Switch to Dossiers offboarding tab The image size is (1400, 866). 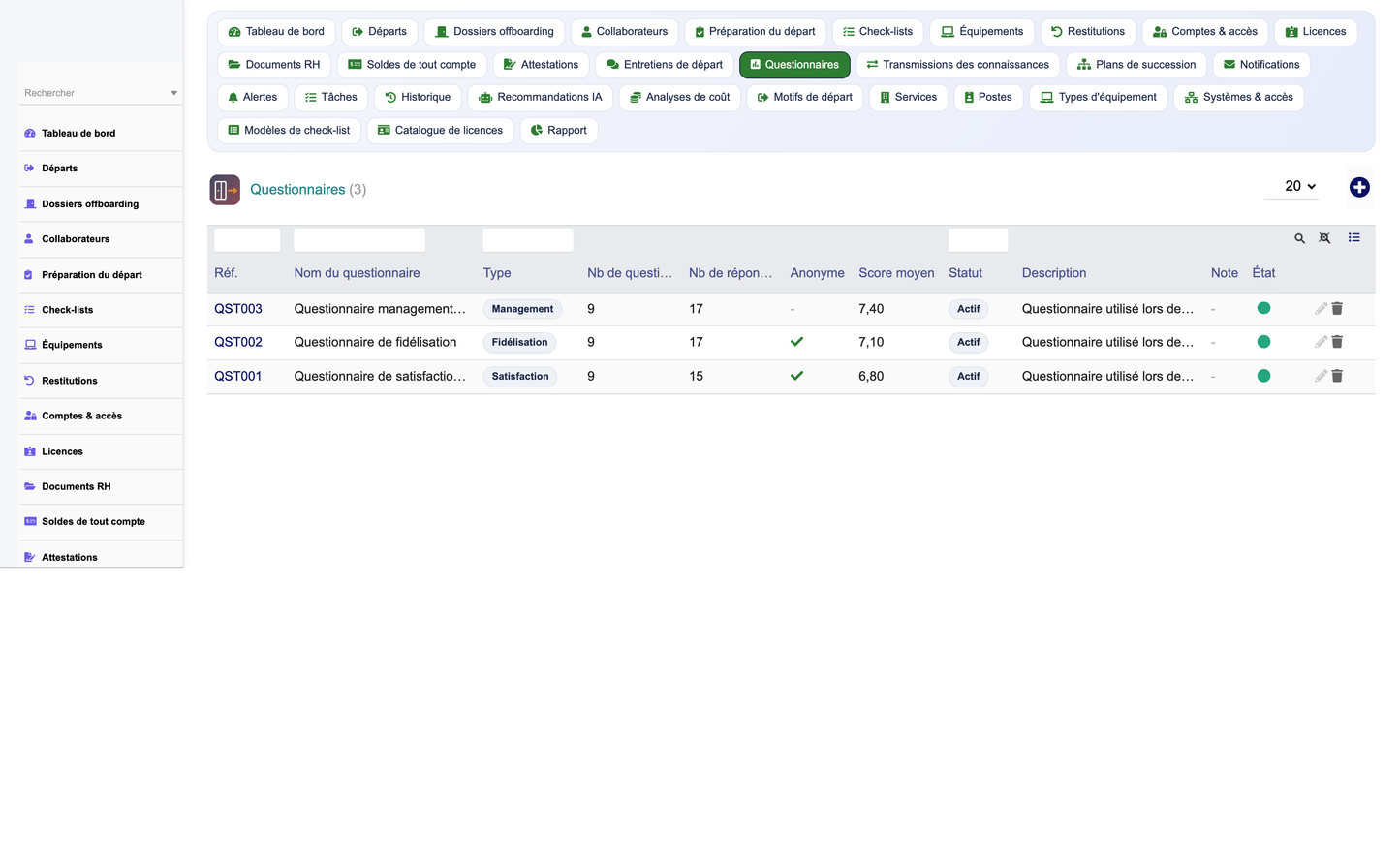[494, 32]
